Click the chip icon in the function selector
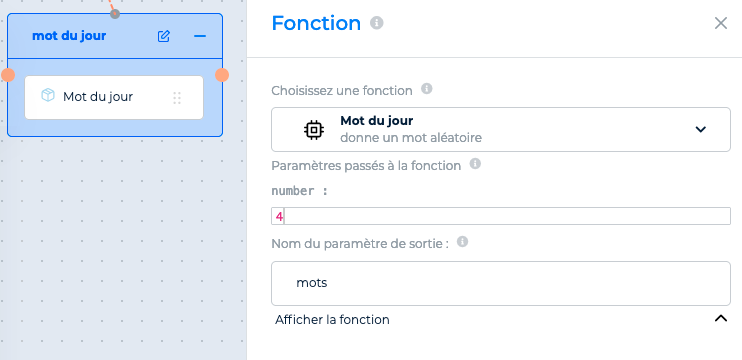742x360 pixels. coord(314,130)
